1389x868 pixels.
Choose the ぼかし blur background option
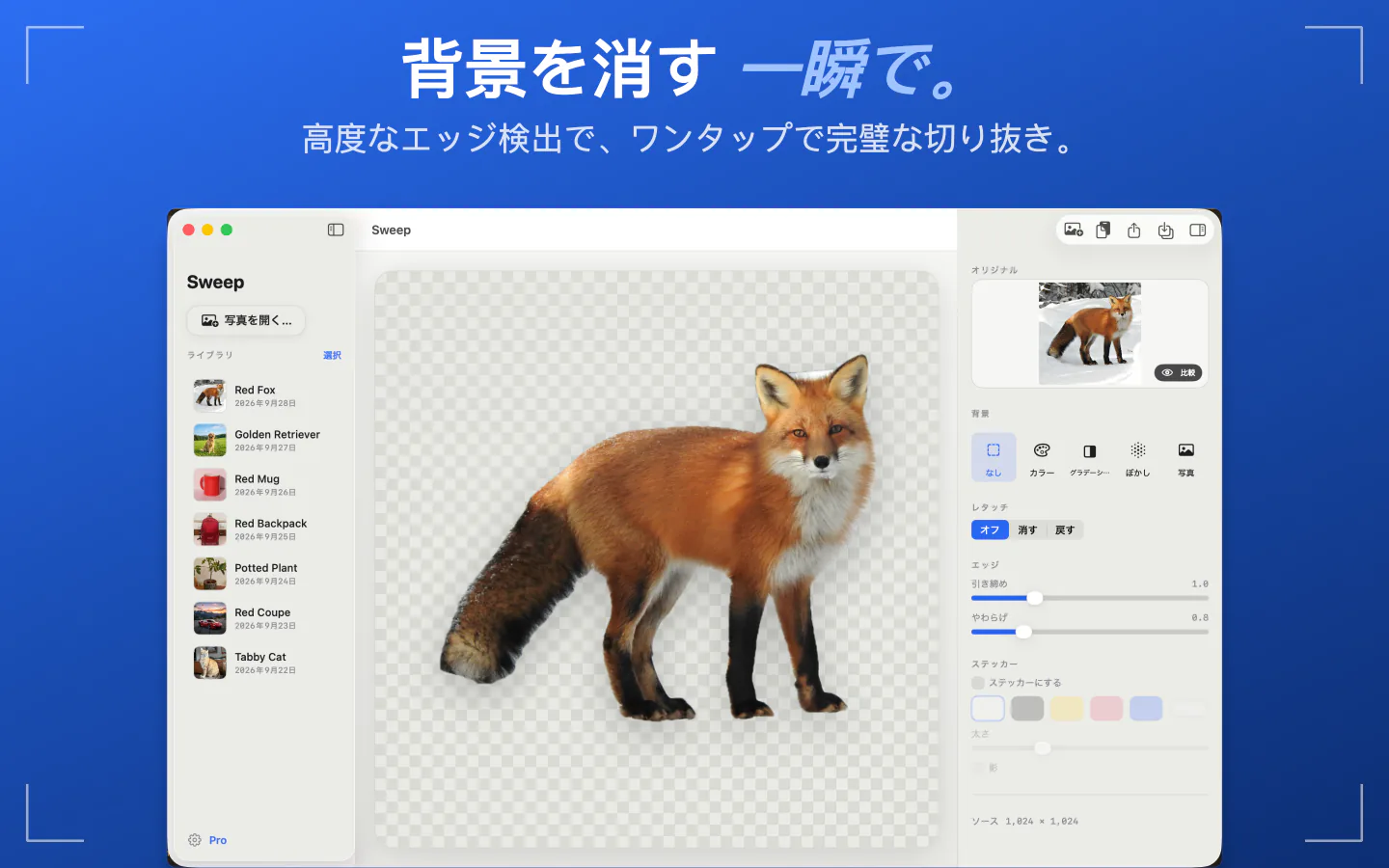click(1138, 457)
